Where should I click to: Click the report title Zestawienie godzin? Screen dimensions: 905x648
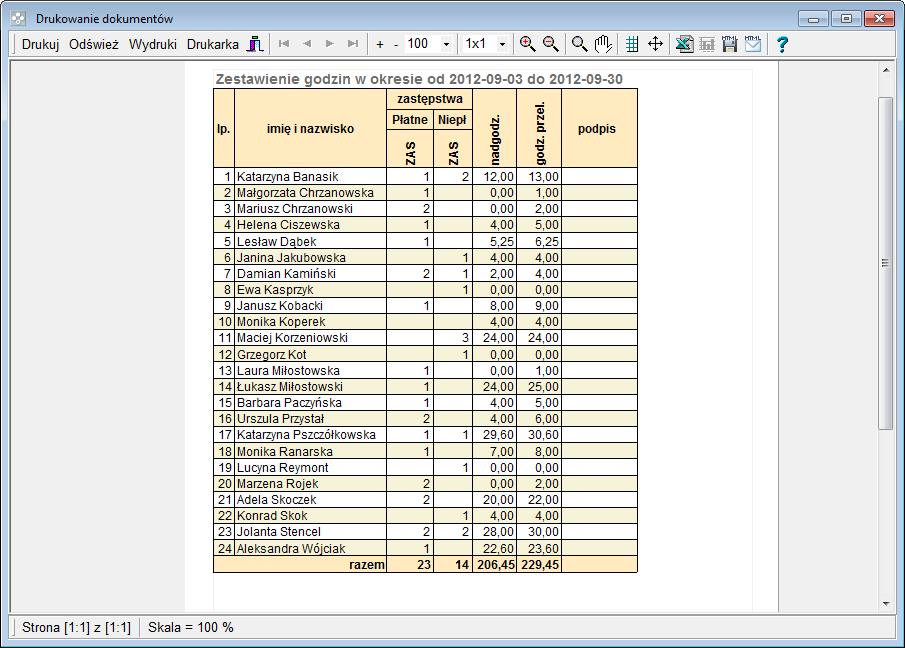tap(419, 79)
